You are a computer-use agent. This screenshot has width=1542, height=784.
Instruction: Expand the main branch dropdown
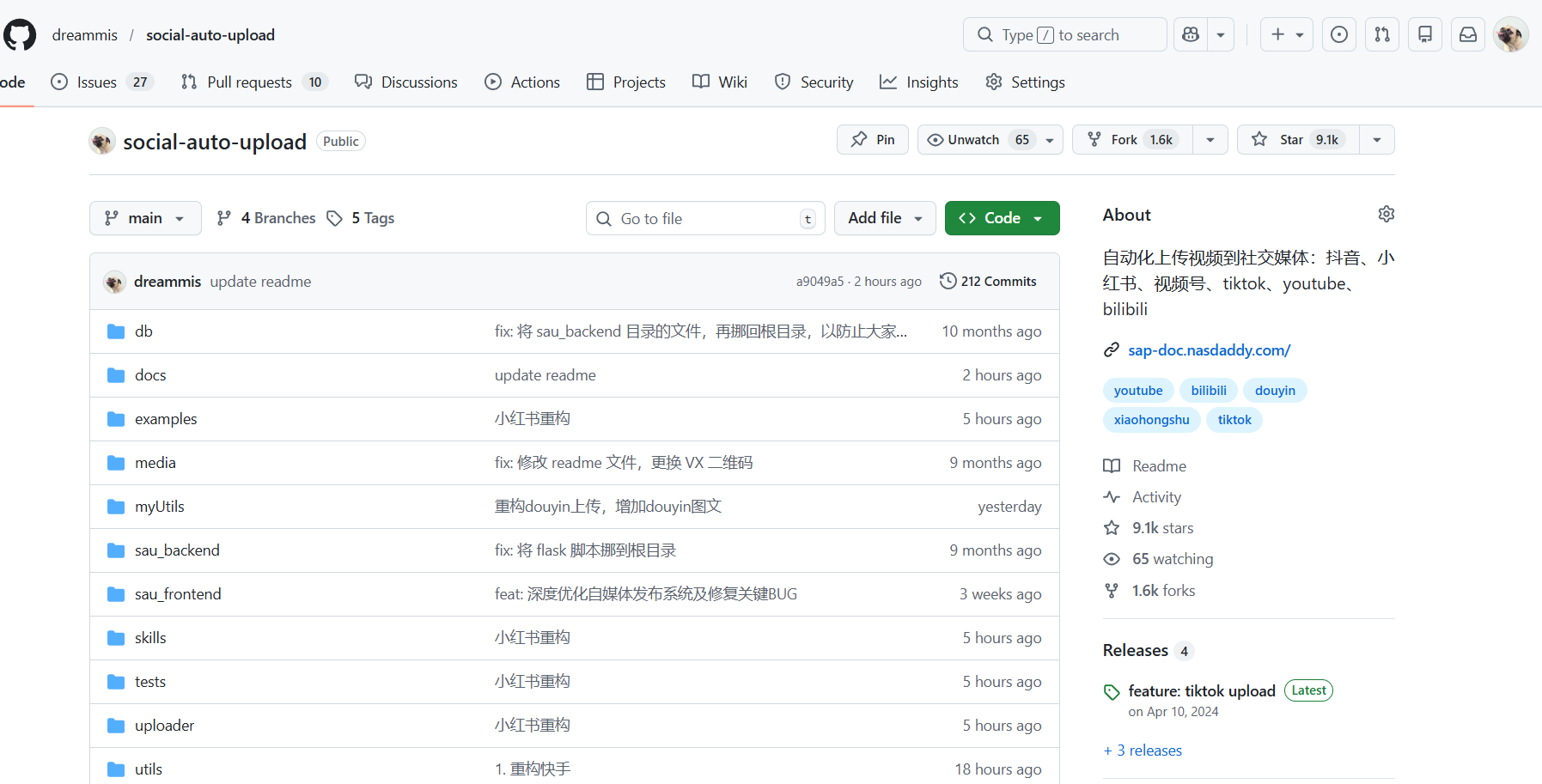point(145,218)
